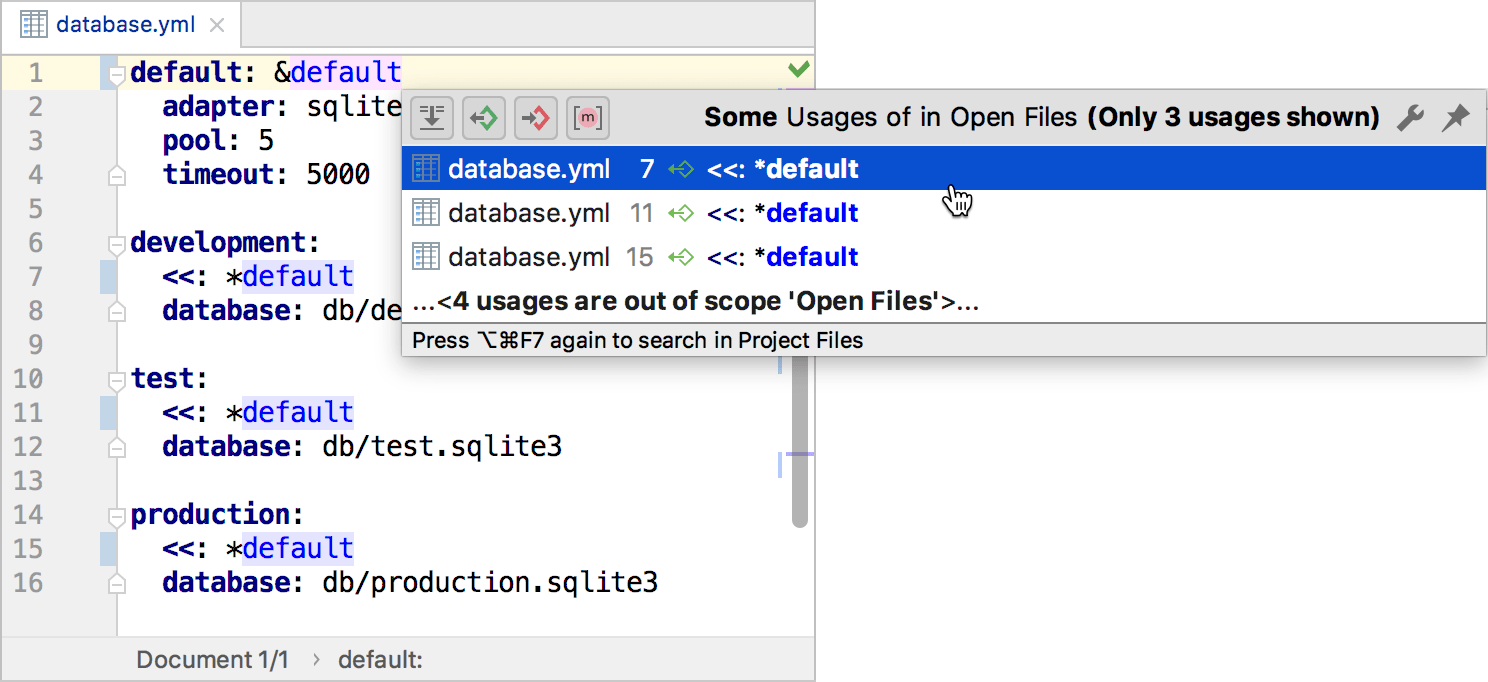Image resolution: width=1488 pixels, height=682 pixels.
Task: Collapse the production: block fold marker
Action: [117, 516]
